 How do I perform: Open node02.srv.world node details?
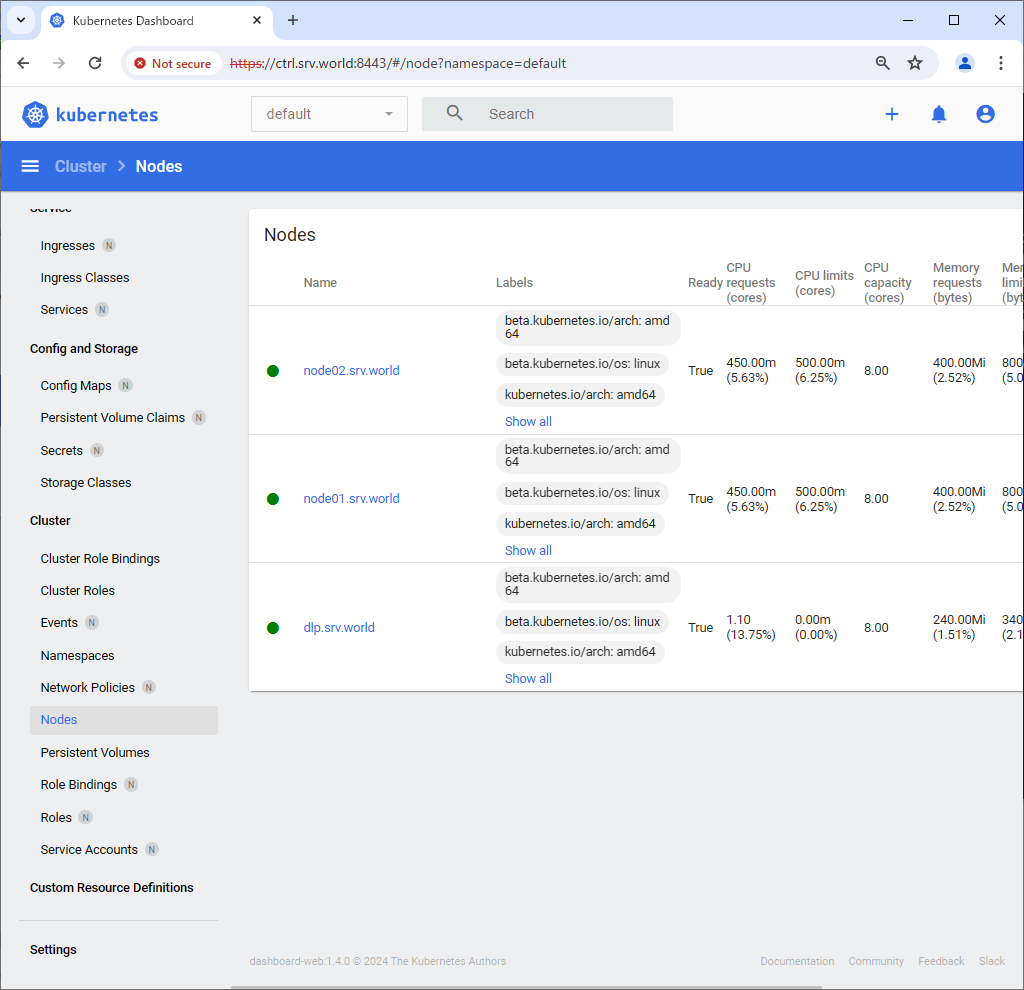tap(351, 370)
